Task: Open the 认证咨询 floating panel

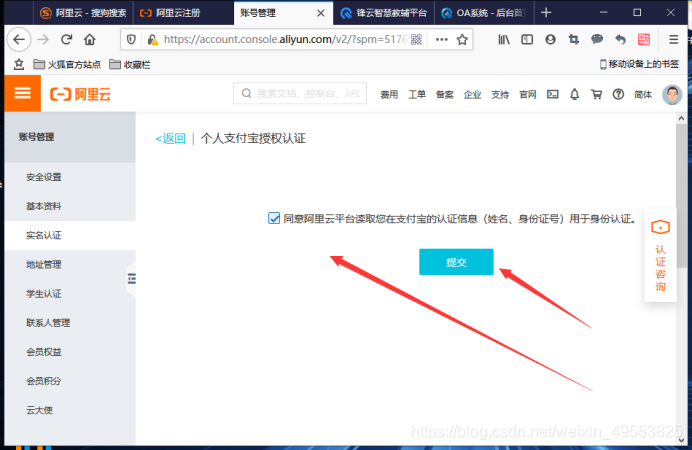Action: pyautogui.click(x=660, y=255)
